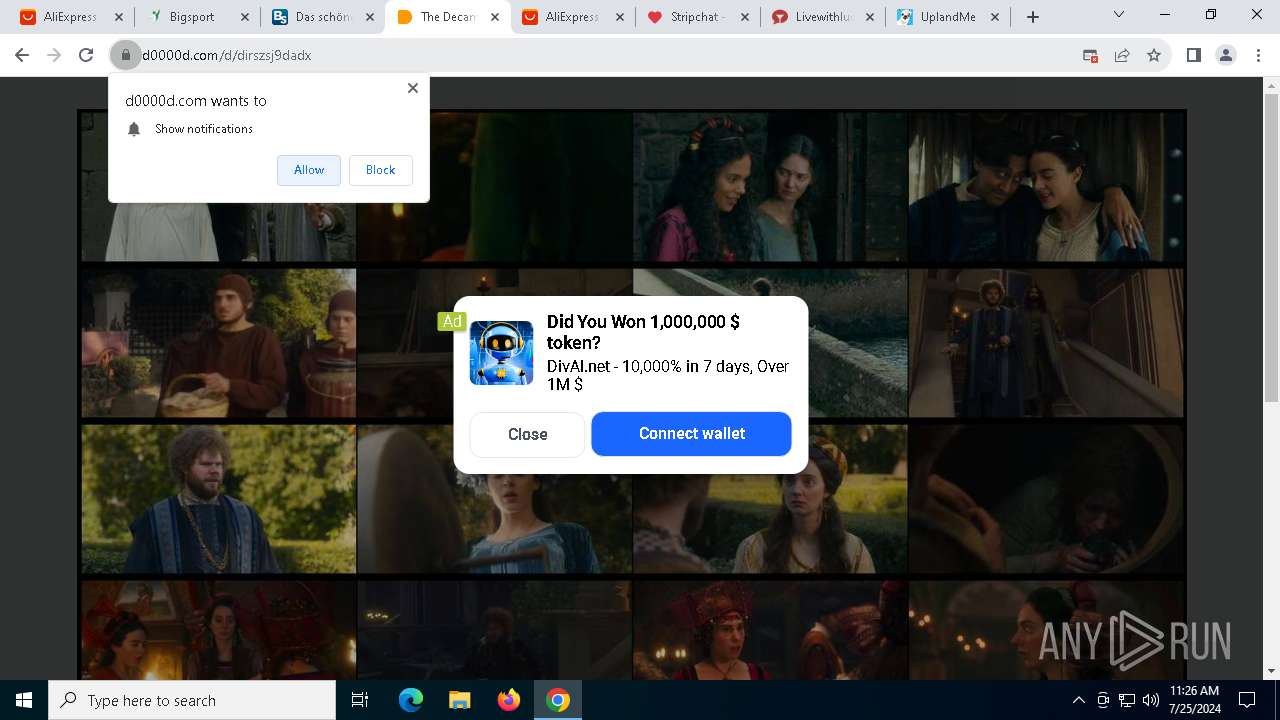
Task: Open File Explorer from the taskbar
Action: (x=459, y=700)
